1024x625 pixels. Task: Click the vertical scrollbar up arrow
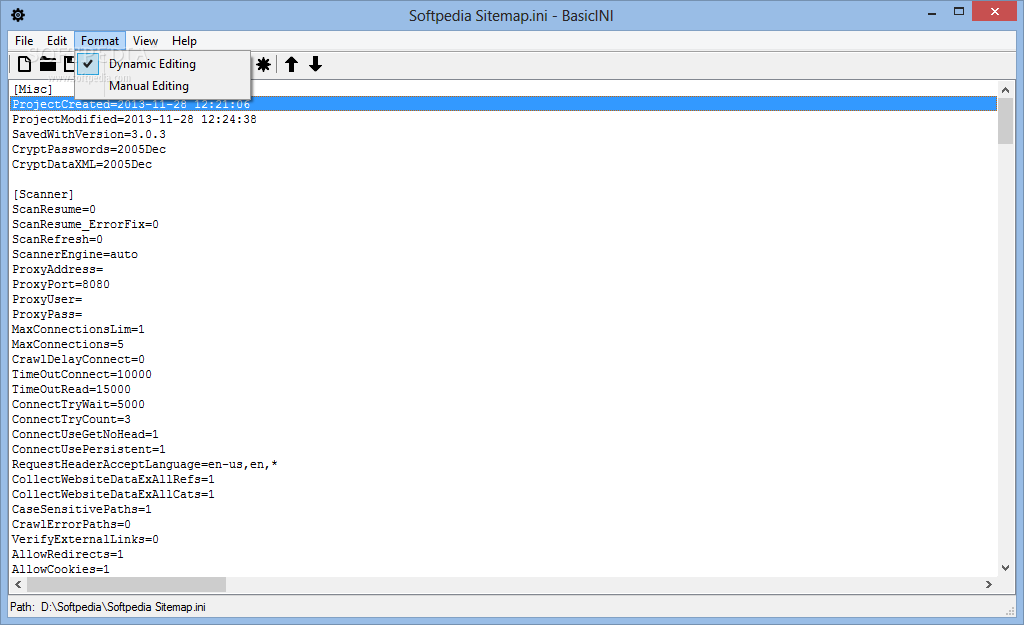[x=1005, y=89]
